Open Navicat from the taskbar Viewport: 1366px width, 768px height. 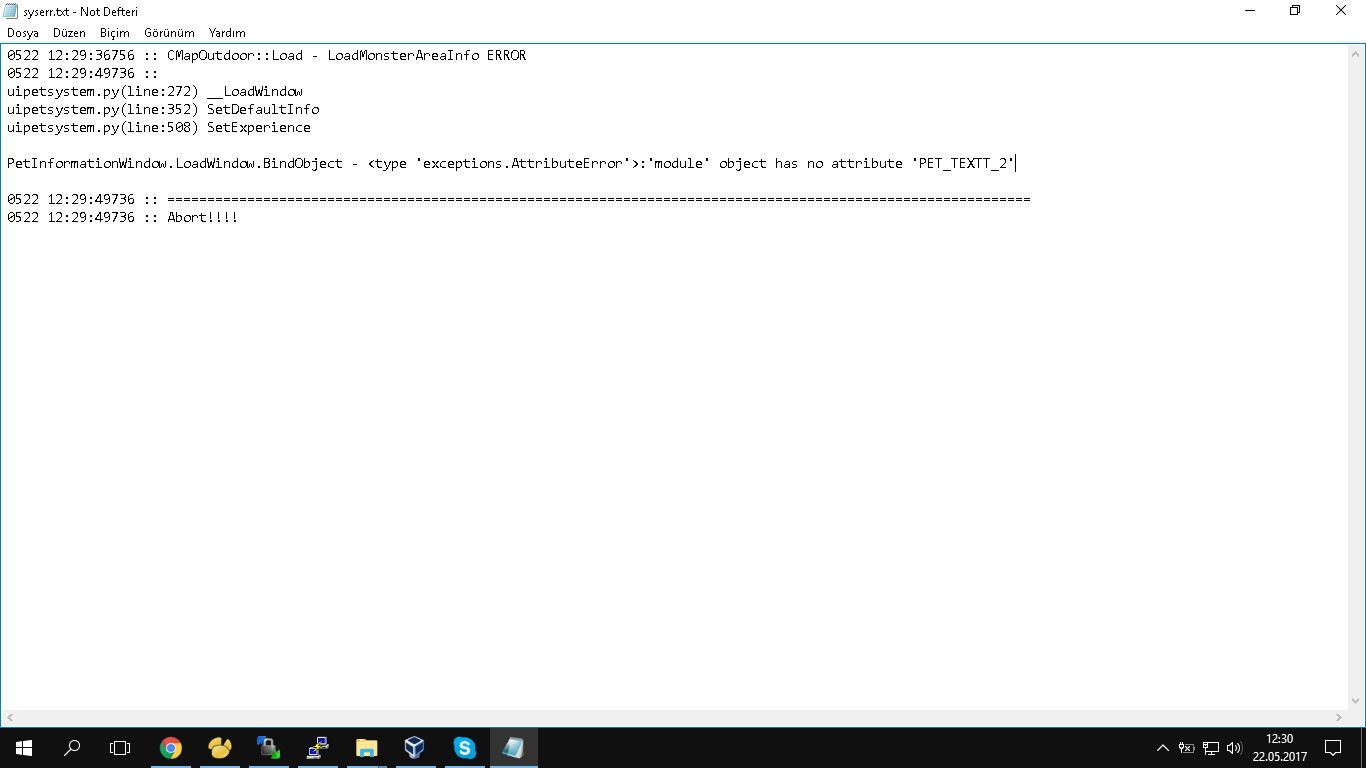220,747
